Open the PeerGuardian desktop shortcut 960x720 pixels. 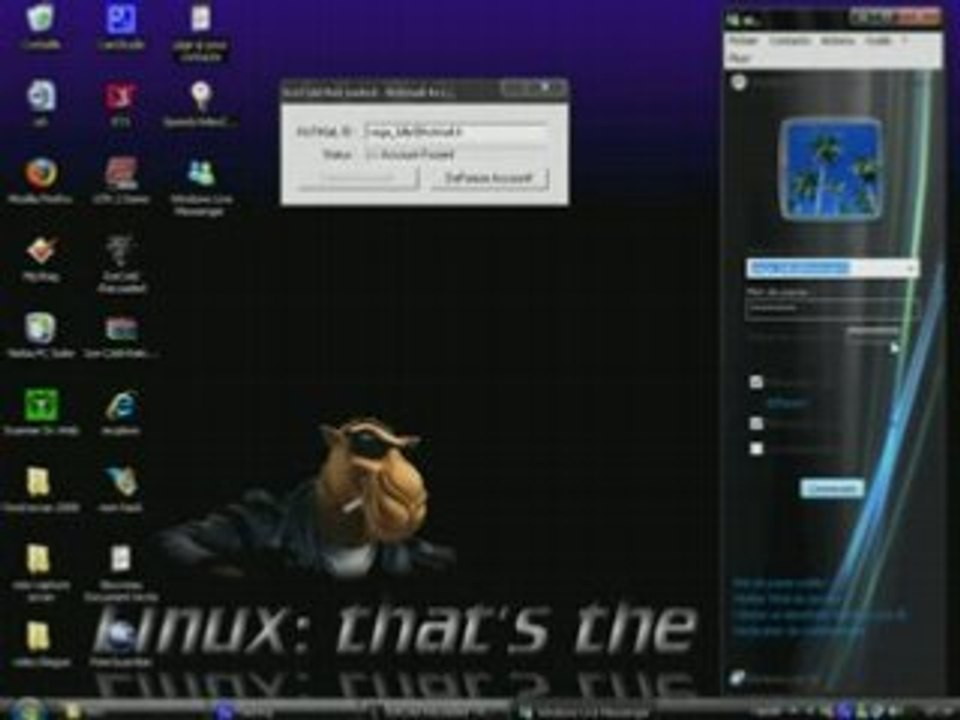coord(121,643)
